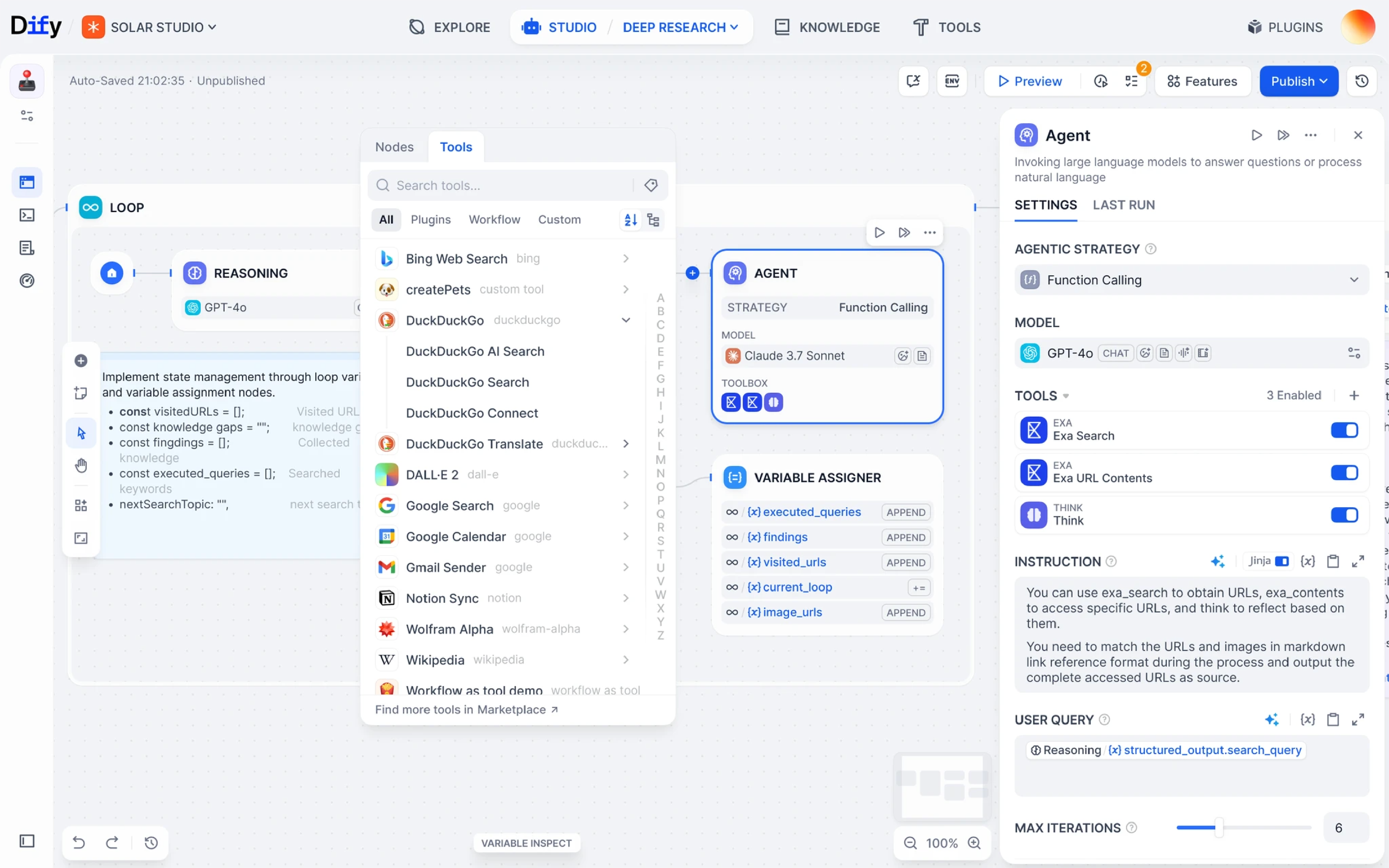1389x868 pixels.
Task: Collapse the DuckDuckGo tool group
Action: (626, 320)
